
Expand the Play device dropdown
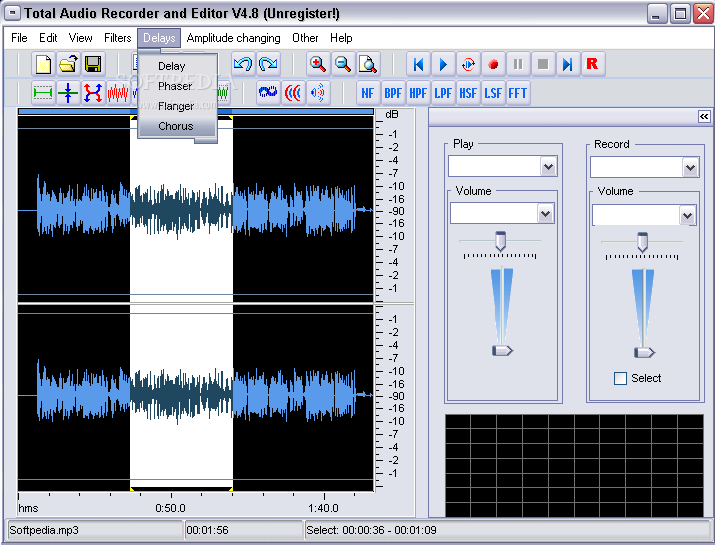tap(549, 166)
